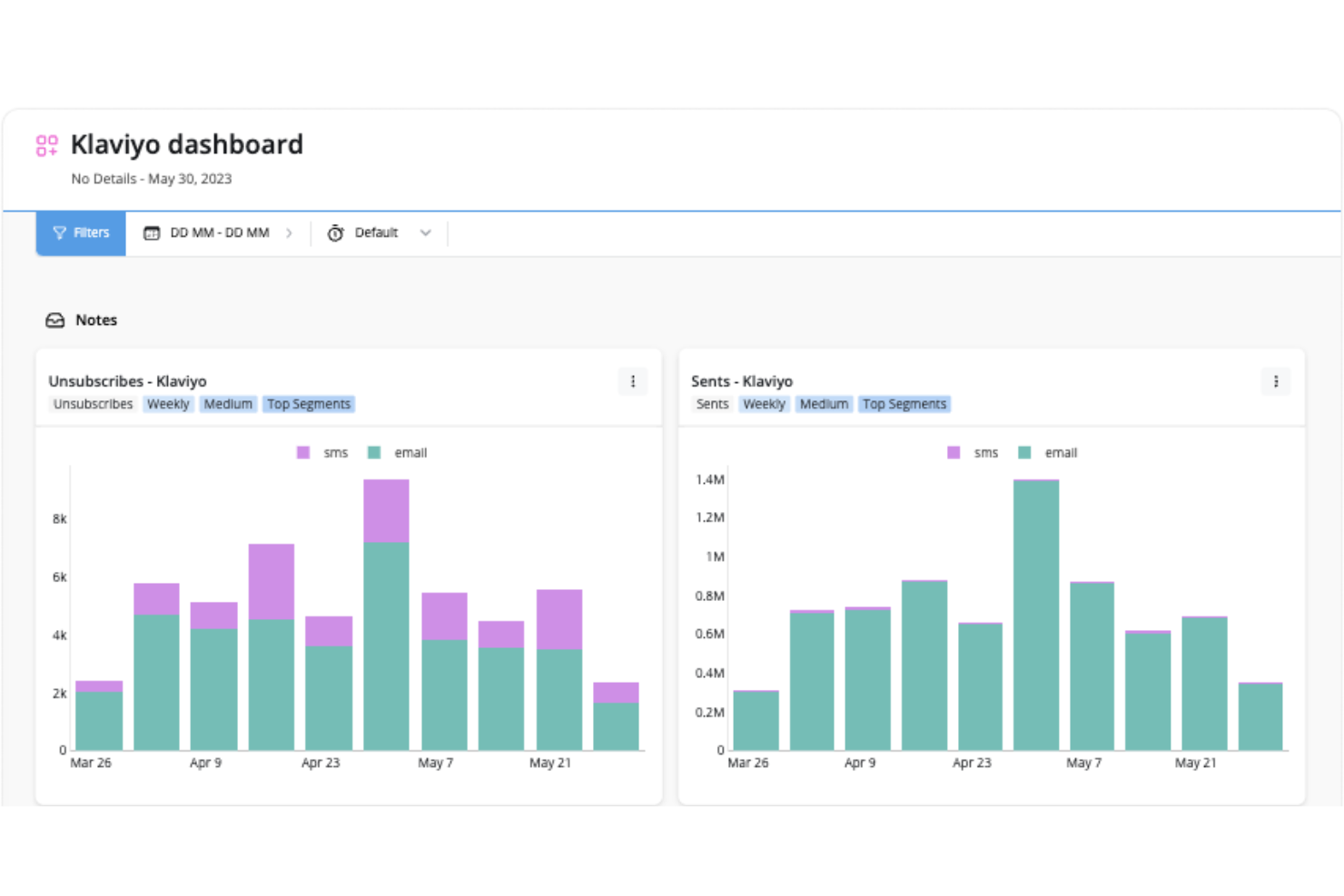The image size is (1344, 896).
Task: Select the Weekly tag on Sents card
Action: click(763, 403)
